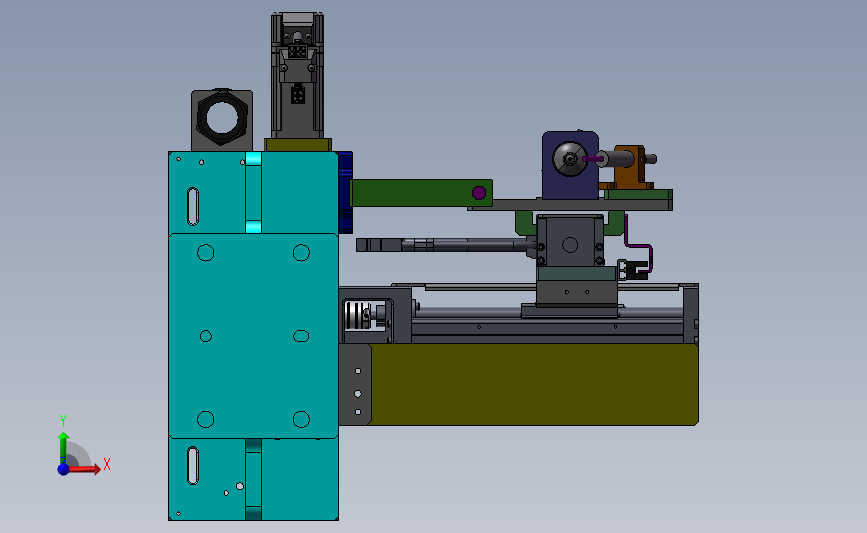Select the round gray motor face
Viewport: 867px width, 533px height.
click(x=570, y=159)
